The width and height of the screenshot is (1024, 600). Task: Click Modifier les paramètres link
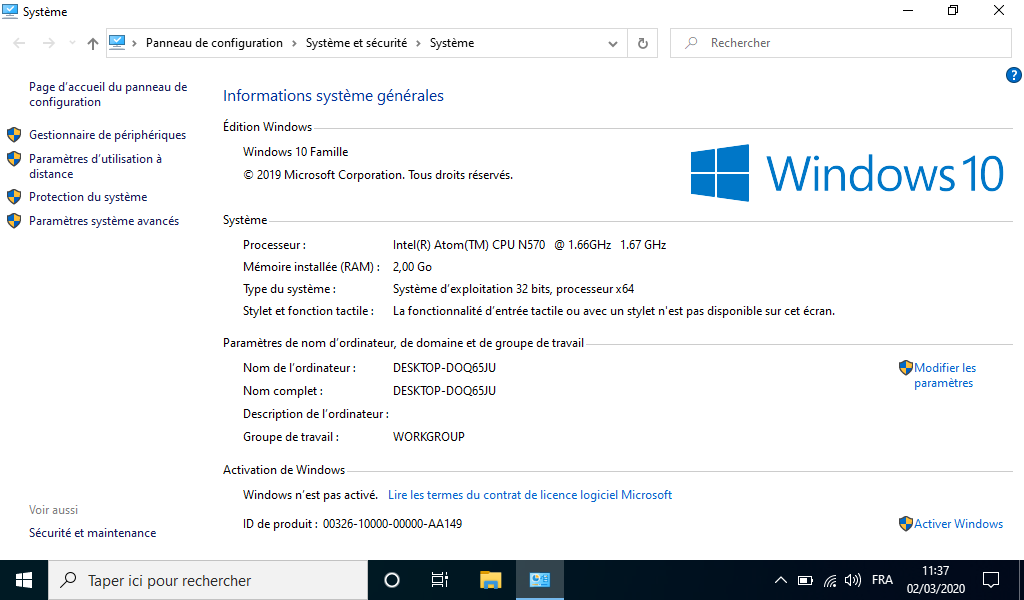[x=945, y=375]
